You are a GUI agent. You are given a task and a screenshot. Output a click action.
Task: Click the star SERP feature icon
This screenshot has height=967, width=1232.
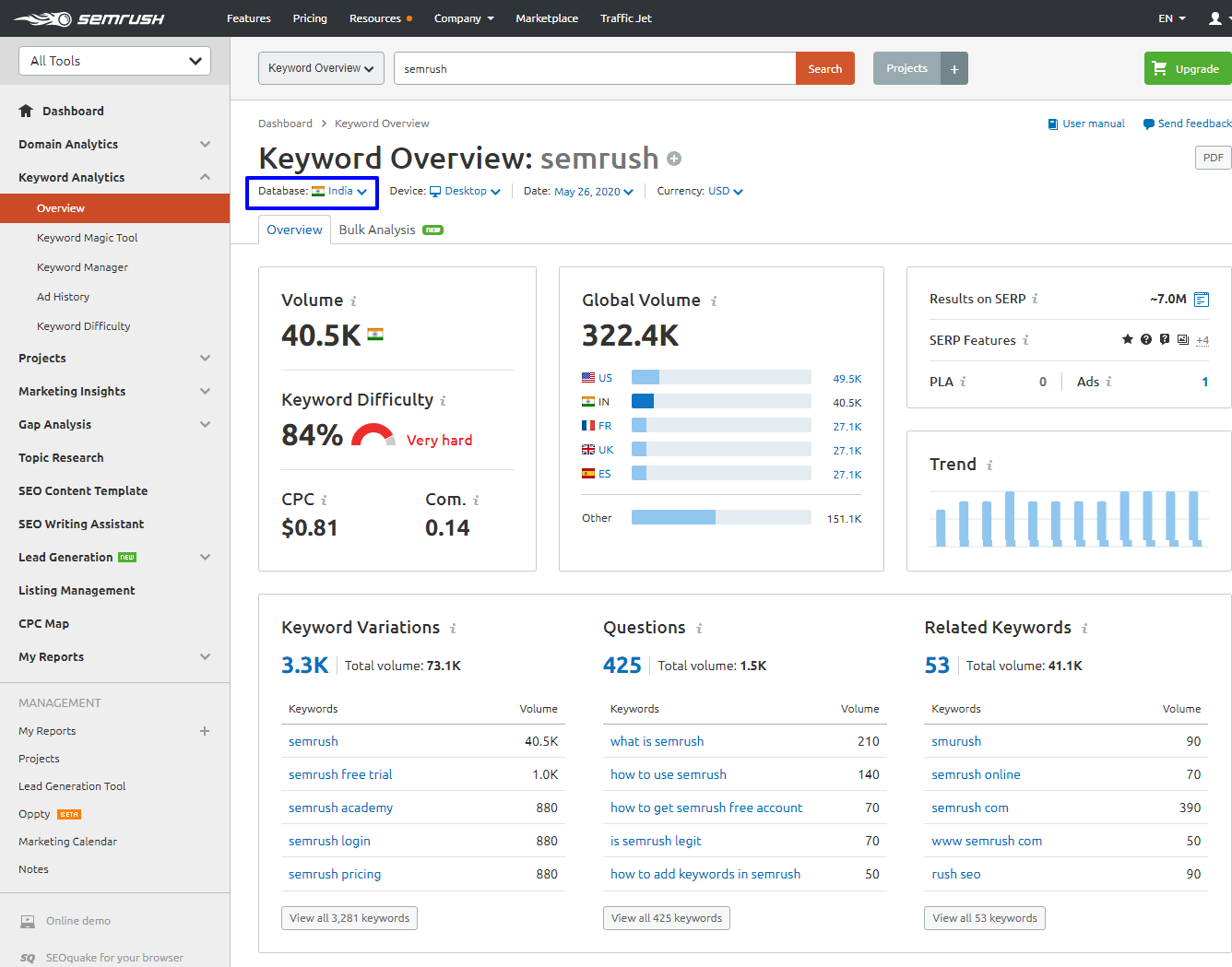pos(1127,339)
